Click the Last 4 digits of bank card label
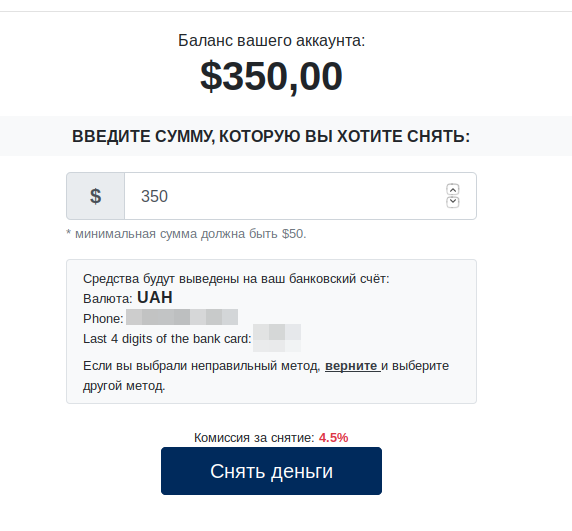Viewport: 572px width, 531px height. 167,339
